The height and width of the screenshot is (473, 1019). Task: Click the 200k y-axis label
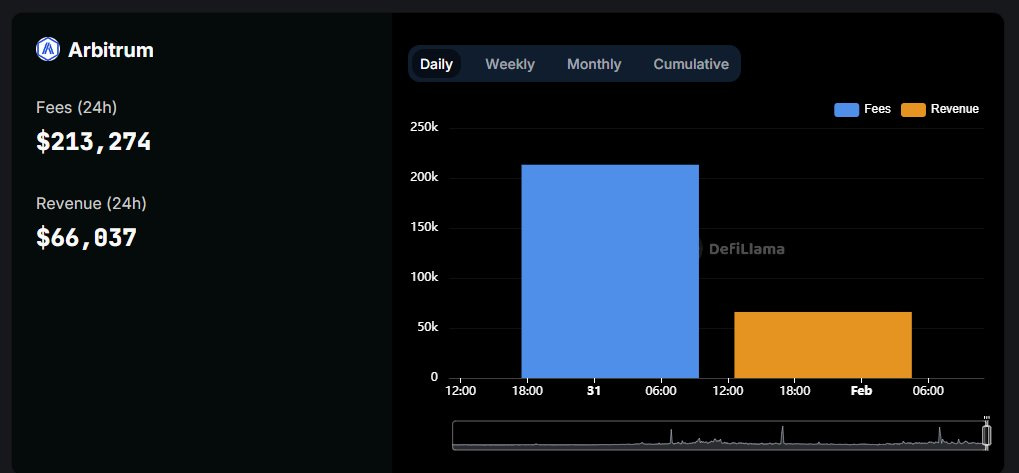pos(424,177)
